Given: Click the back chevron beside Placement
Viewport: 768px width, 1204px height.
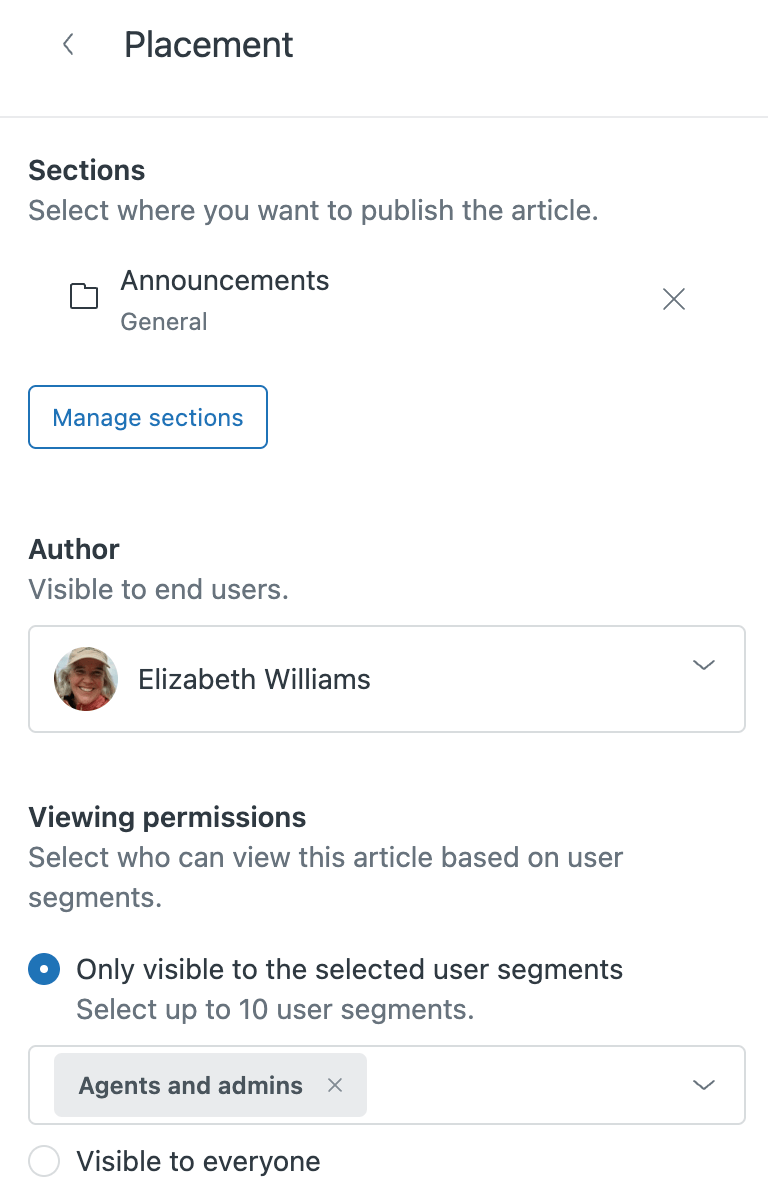Looking at the screenshot, I should 67,44.
